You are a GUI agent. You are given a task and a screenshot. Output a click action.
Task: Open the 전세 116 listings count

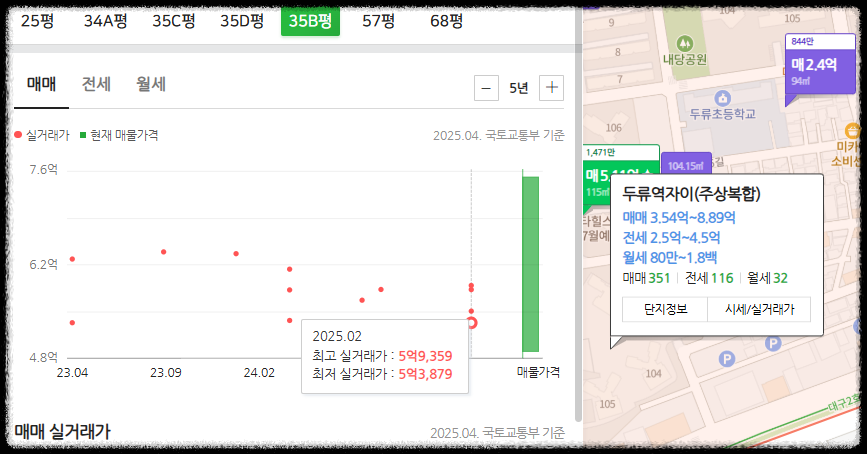point(709,278)
